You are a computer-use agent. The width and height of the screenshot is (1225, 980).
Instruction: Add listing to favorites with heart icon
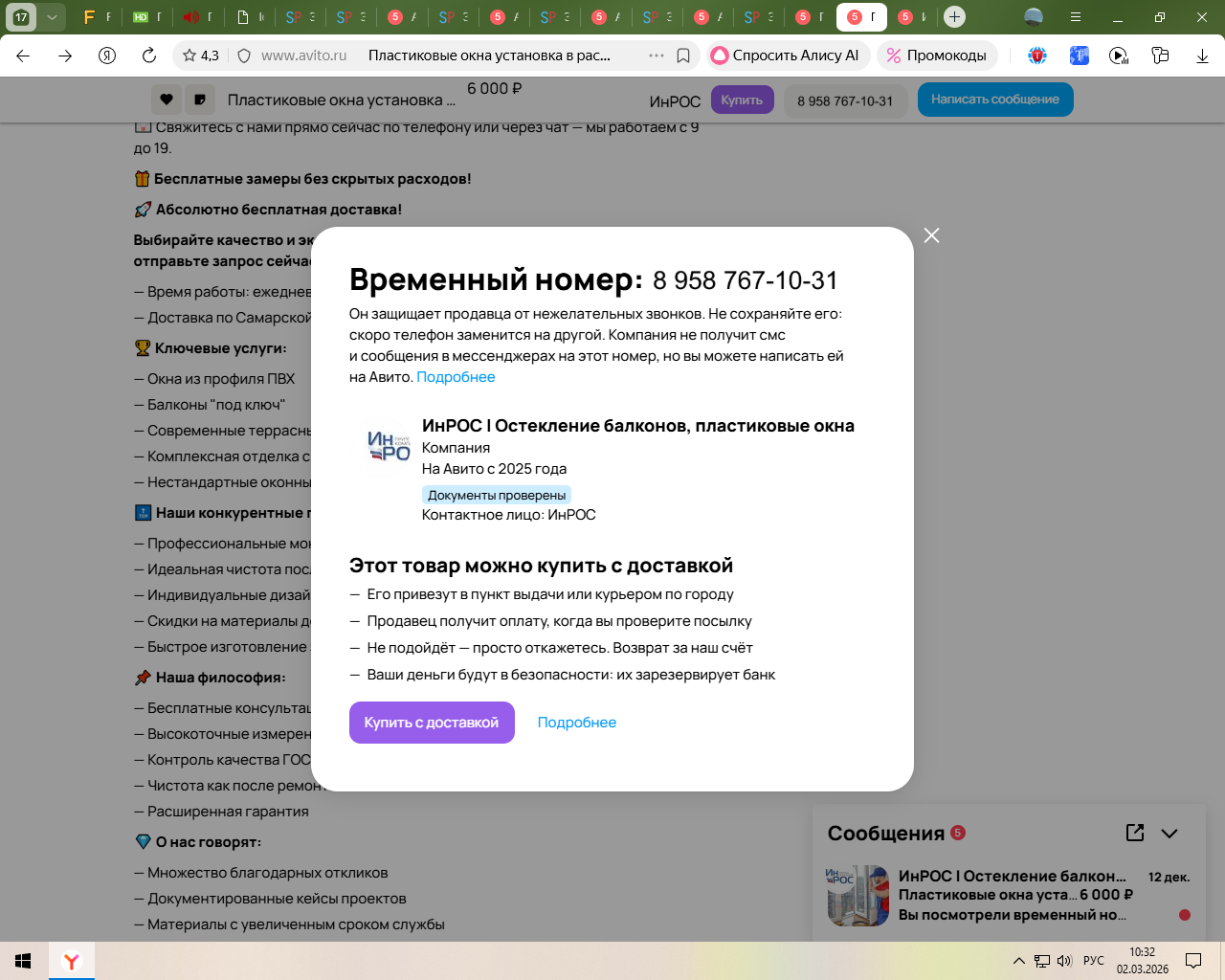[167, 100]
